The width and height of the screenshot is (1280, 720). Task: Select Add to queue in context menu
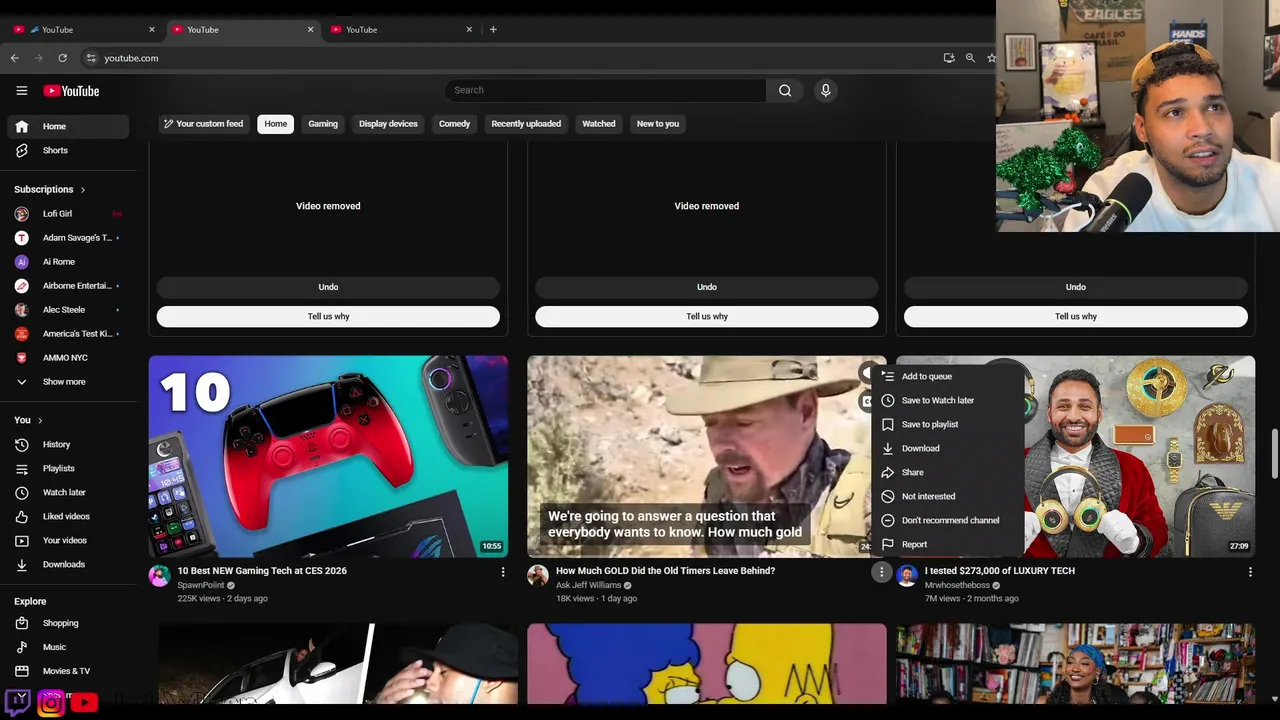(947, 376)
